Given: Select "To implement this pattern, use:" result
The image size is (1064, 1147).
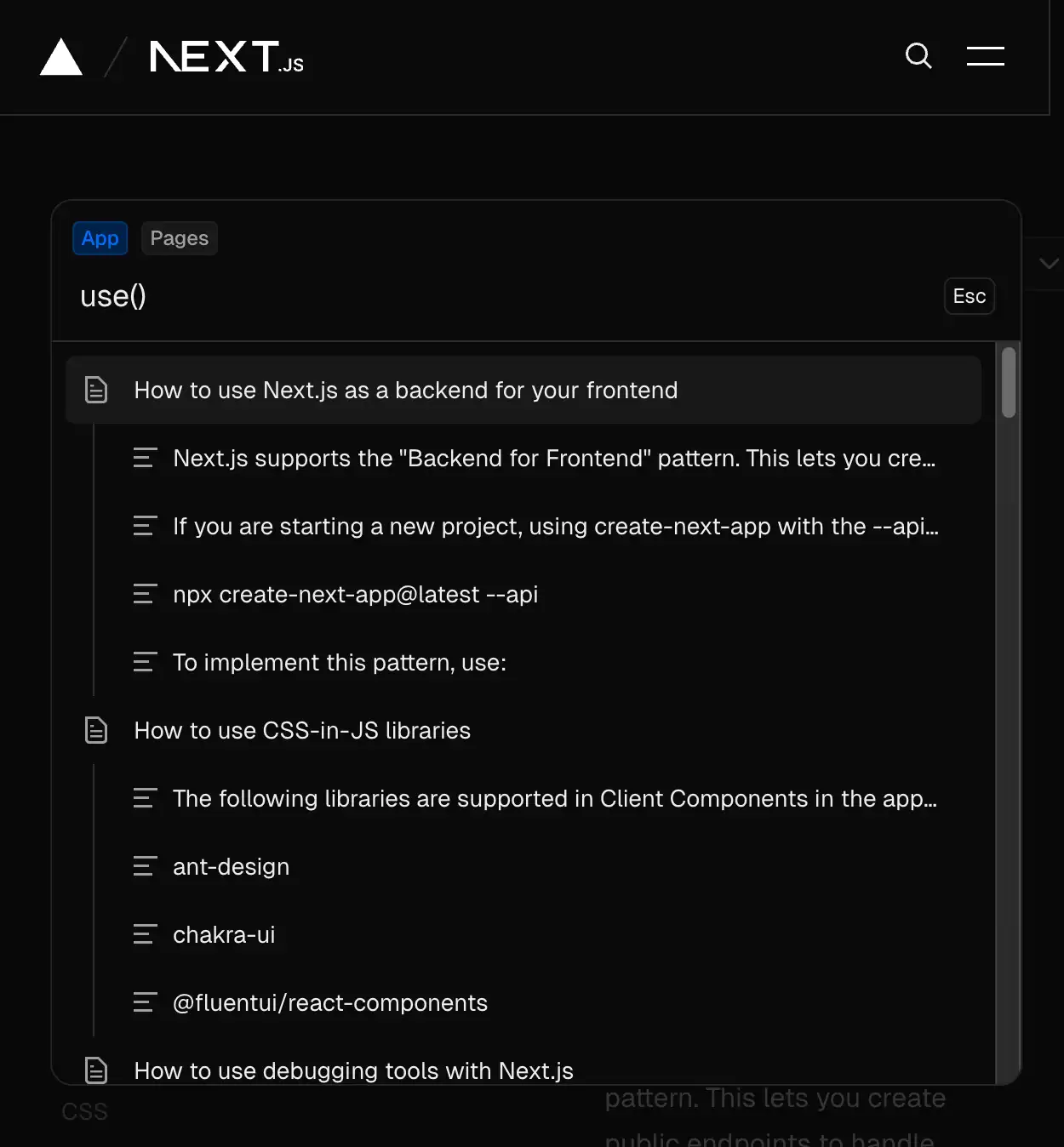Looking at the screenshot, I should click(x=340, y=662).
